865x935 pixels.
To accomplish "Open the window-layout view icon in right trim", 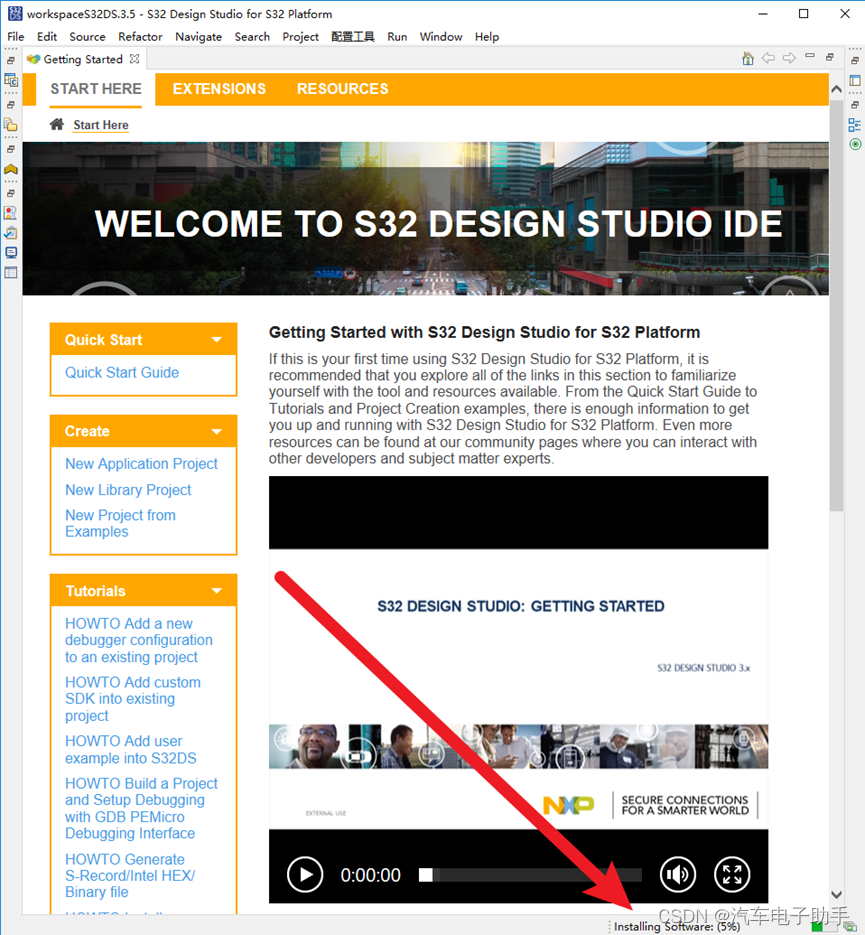I will click(x=855, y=80).
